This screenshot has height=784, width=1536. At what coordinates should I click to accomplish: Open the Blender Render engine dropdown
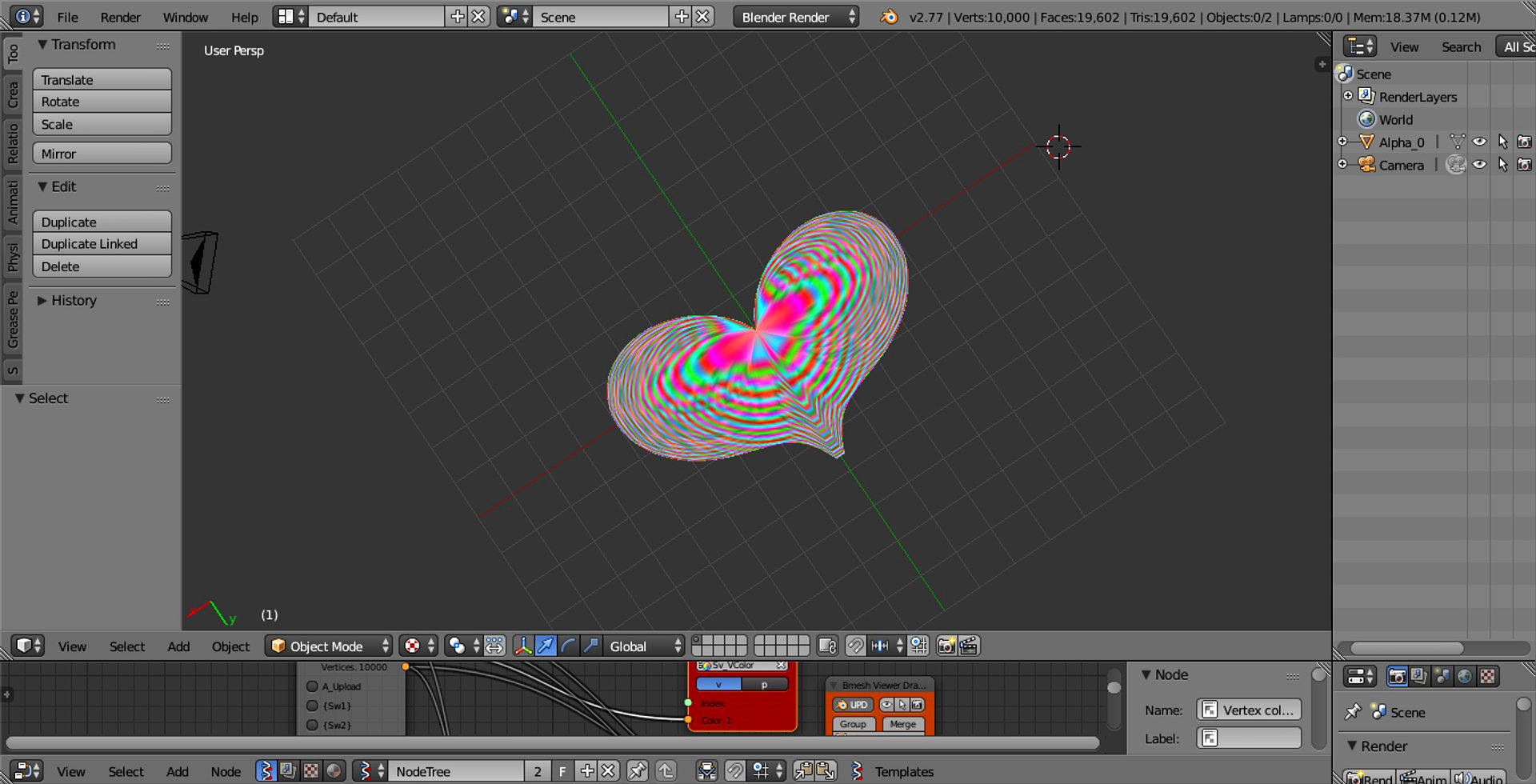coord(797,17)
